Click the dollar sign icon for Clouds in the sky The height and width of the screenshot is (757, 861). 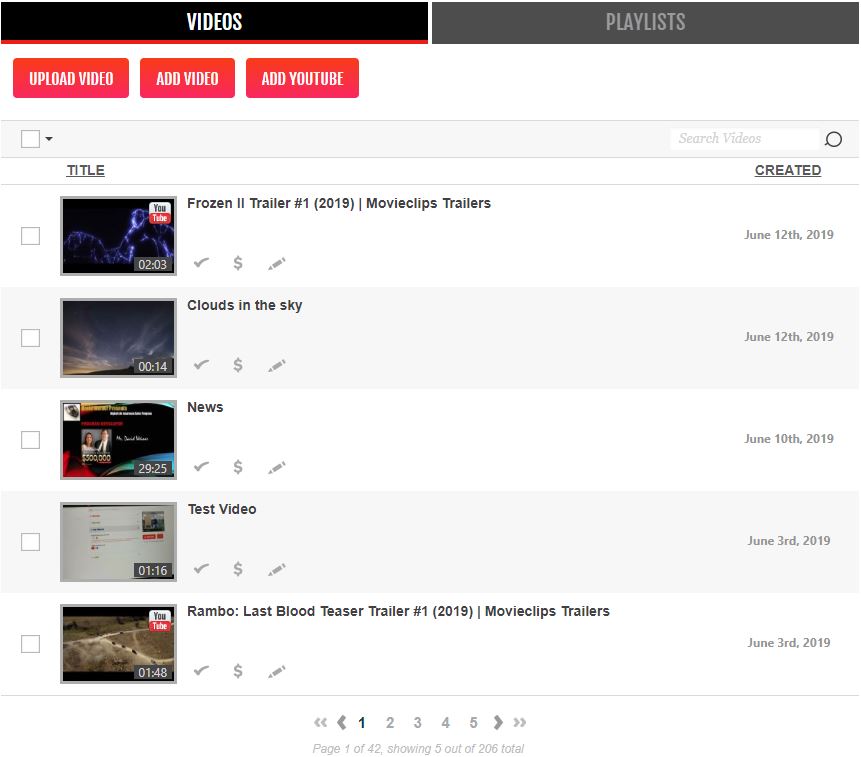point(238,365)
